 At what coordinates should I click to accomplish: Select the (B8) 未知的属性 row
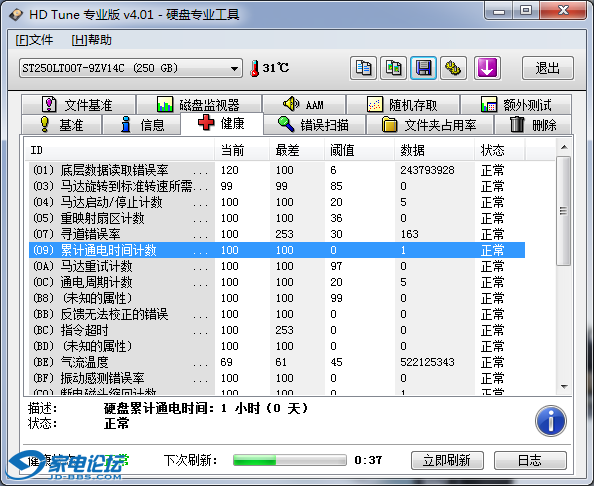tap(277, 298)
